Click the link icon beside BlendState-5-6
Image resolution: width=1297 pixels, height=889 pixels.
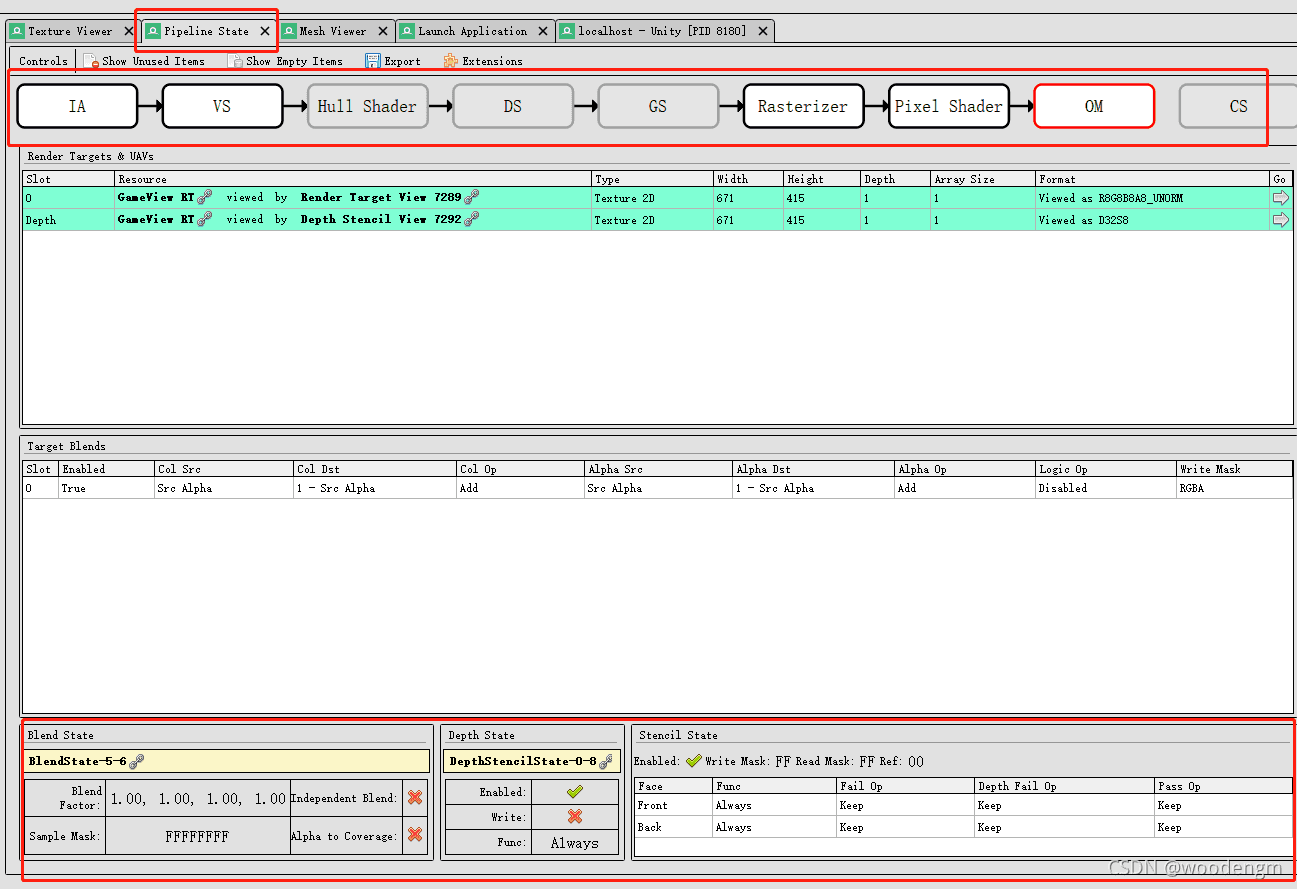[x=137, y=761]
